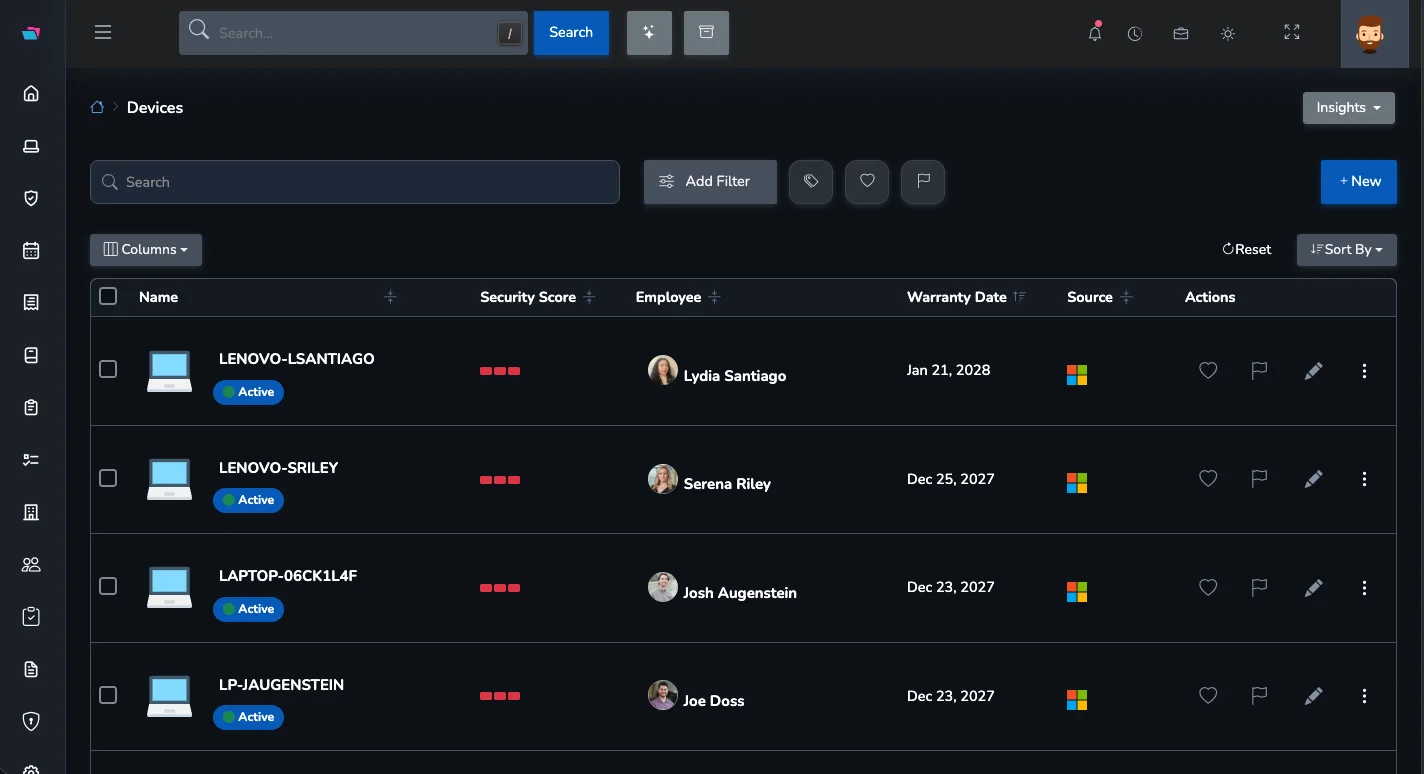Open the user avatar profile menu
Viewport: 1424px width, 774px height.
point(1375,34)
